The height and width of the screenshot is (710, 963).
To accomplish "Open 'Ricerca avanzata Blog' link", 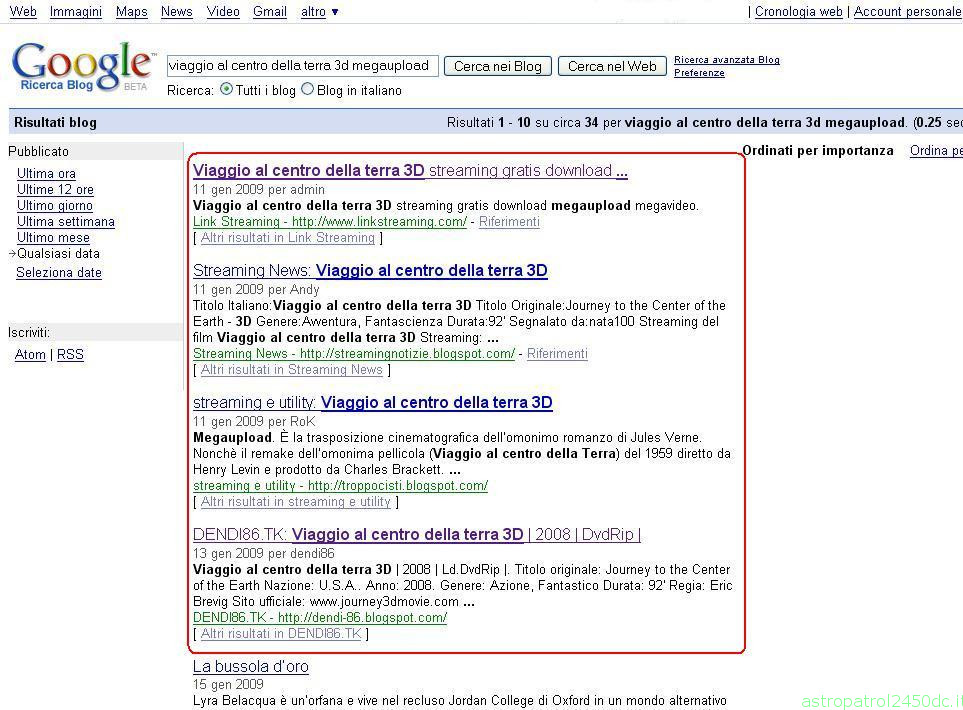I will [727, 60].
